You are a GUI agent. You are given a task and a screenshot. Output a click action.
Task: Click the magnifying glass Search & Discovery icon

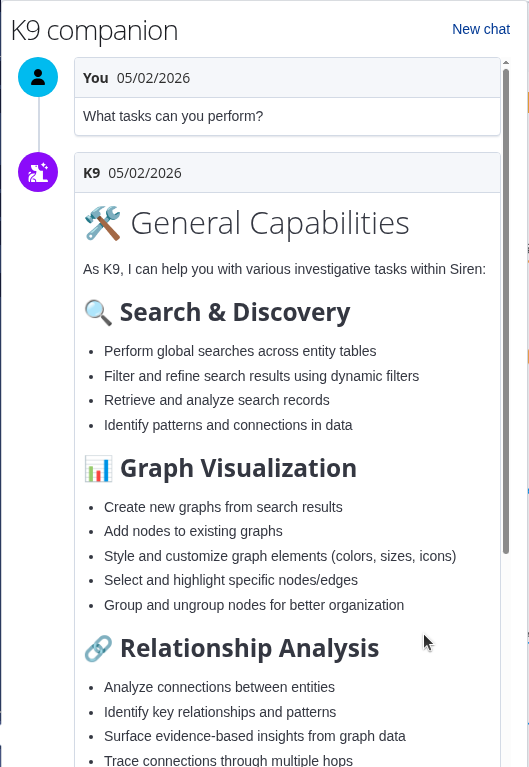pyautogui.click(x=98, y=313)
